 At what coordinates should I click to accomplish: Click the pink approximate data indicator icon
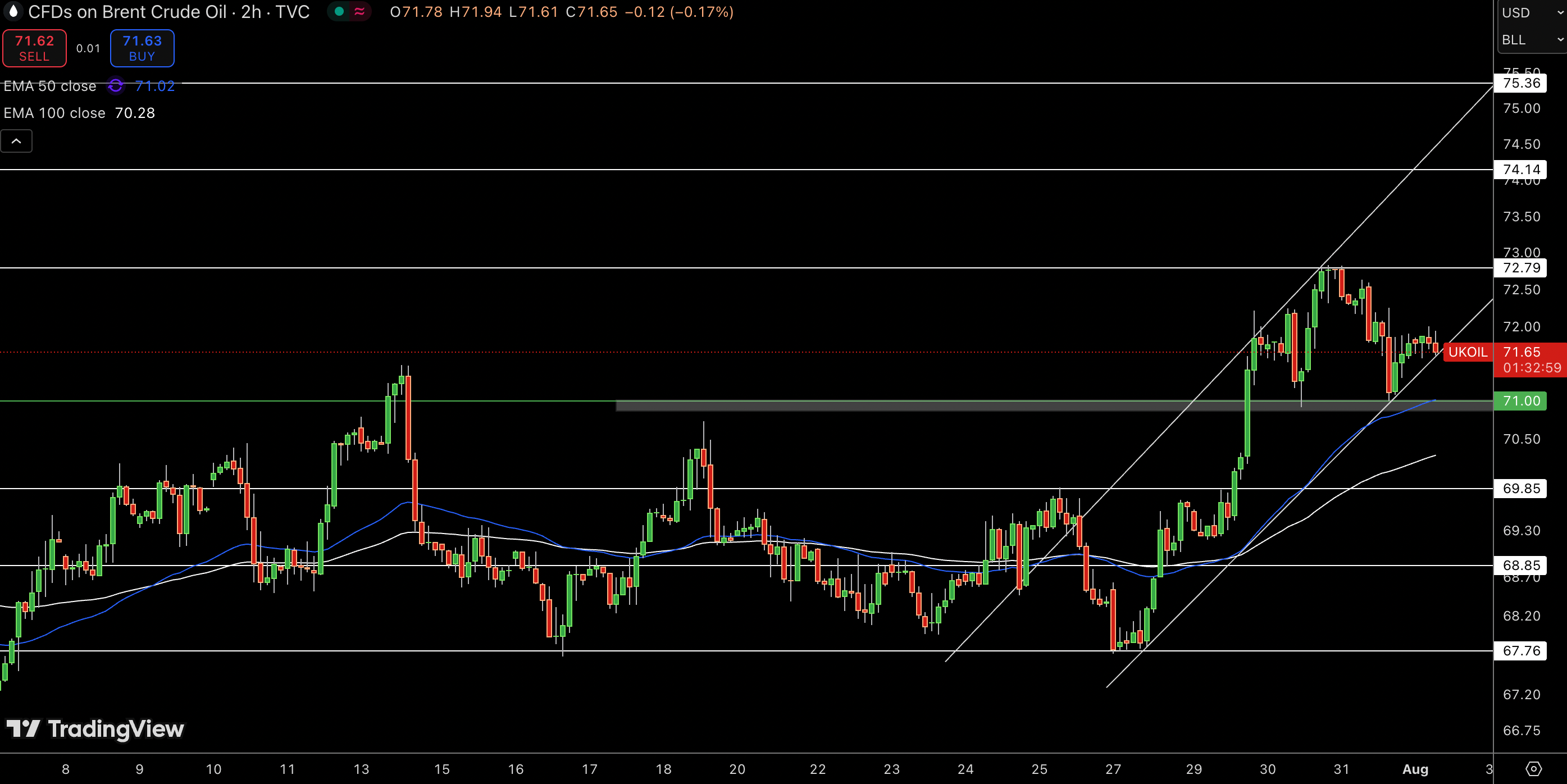[359, 12]
